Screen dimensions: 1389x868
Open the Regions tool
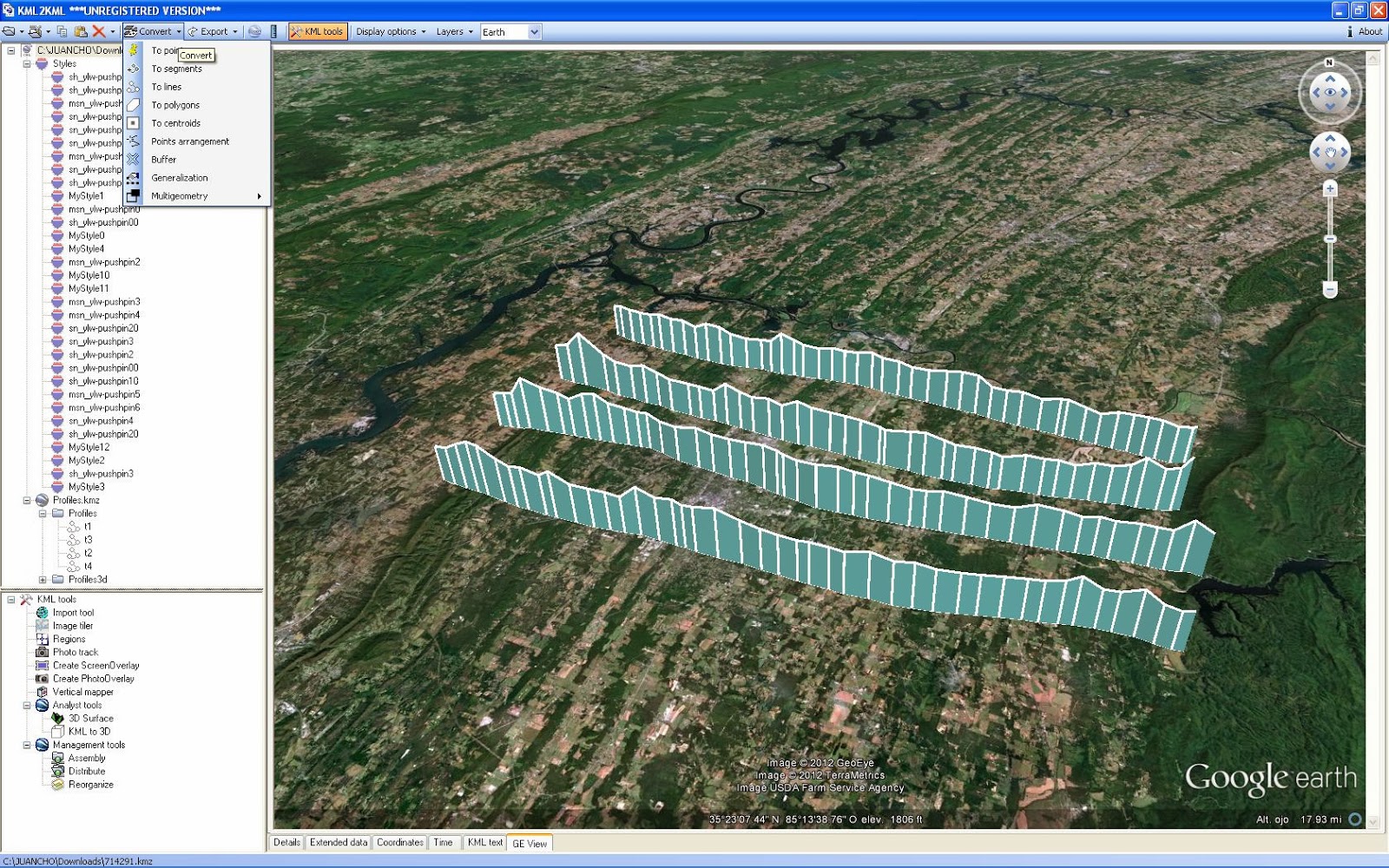coord(69,639)
